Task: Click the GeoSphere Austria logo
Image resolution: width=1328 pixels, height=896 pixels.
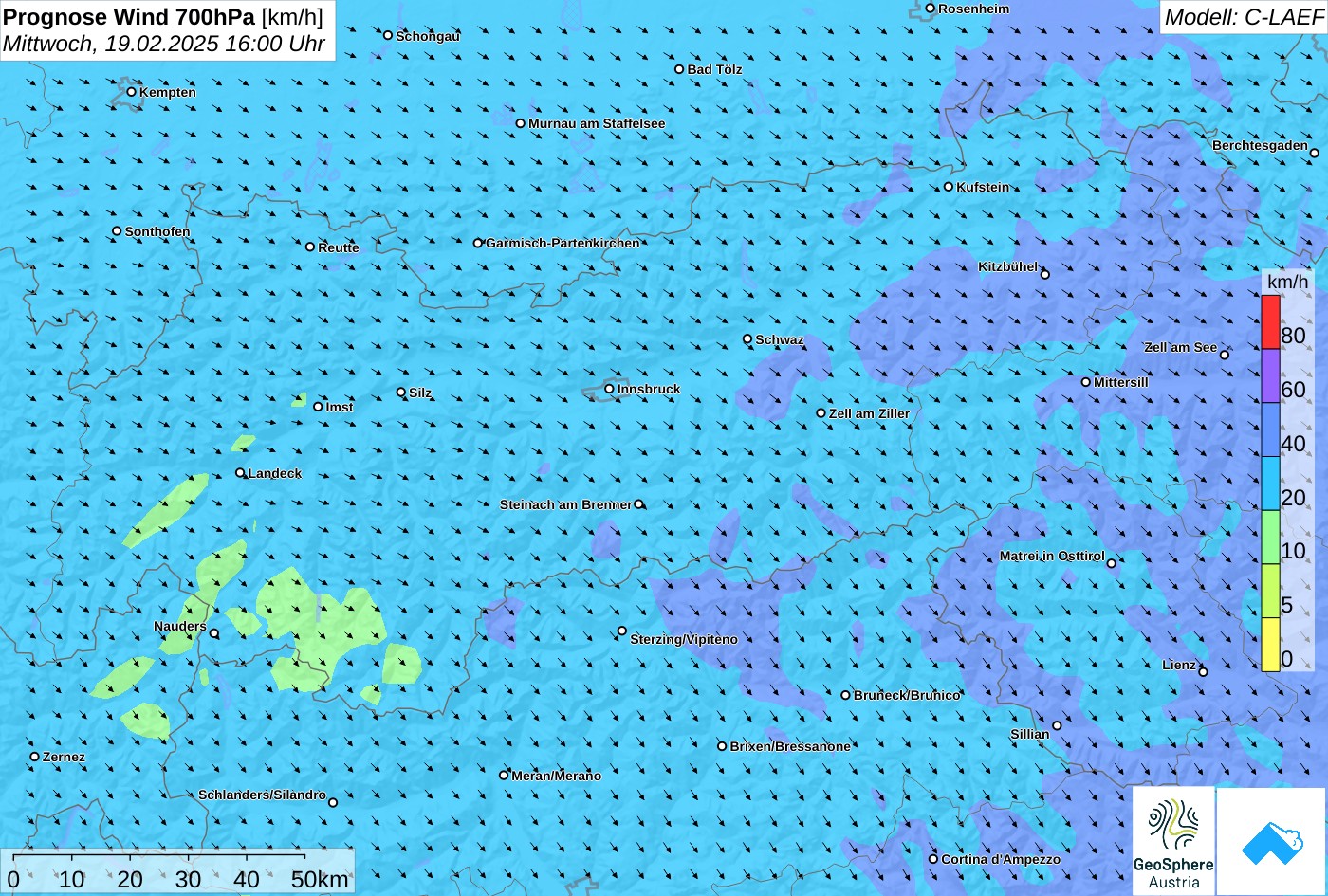Action: [1173, 841]
